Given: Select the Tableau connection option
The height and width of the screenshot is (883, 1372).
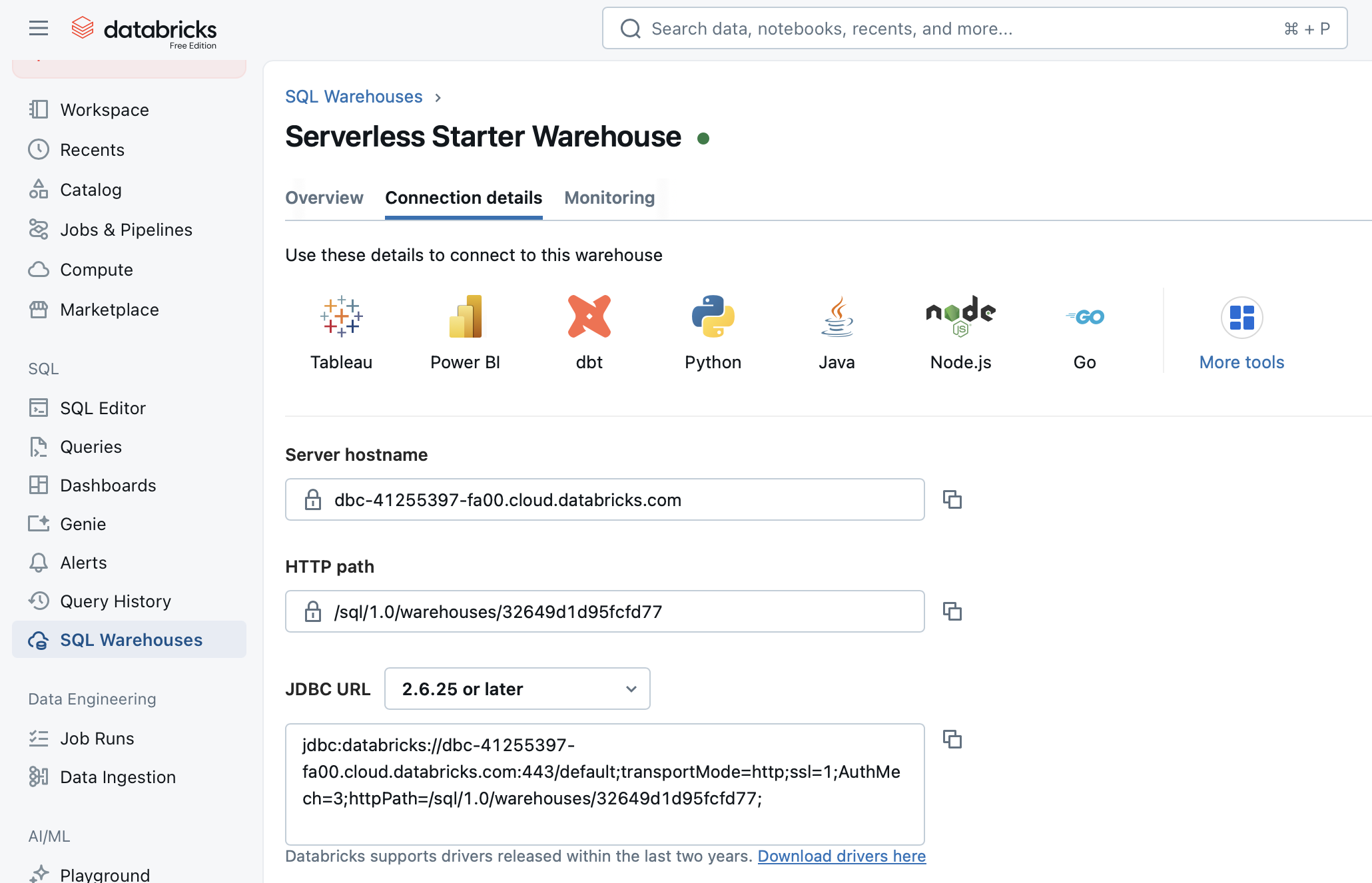Looking at the screenshot, I should tap(341, 331).
